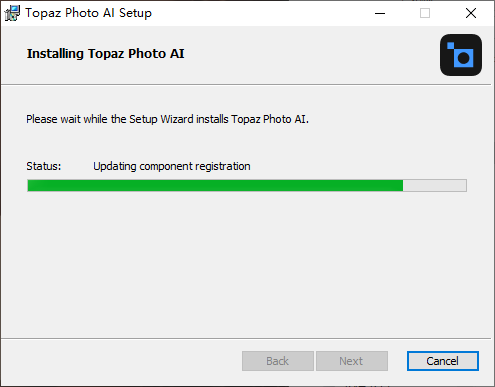Viewport: 495px width, 387px height.
Task: Select the 'Installing Topaz Photo AI' heading
Action: 105,54
